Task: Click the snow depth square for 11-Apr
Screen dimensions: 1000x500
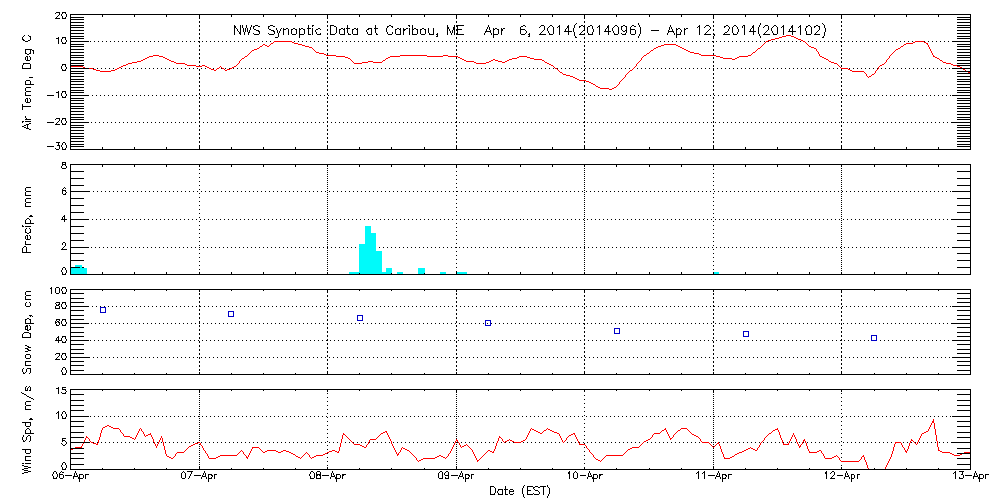Action: pos(746,334)
